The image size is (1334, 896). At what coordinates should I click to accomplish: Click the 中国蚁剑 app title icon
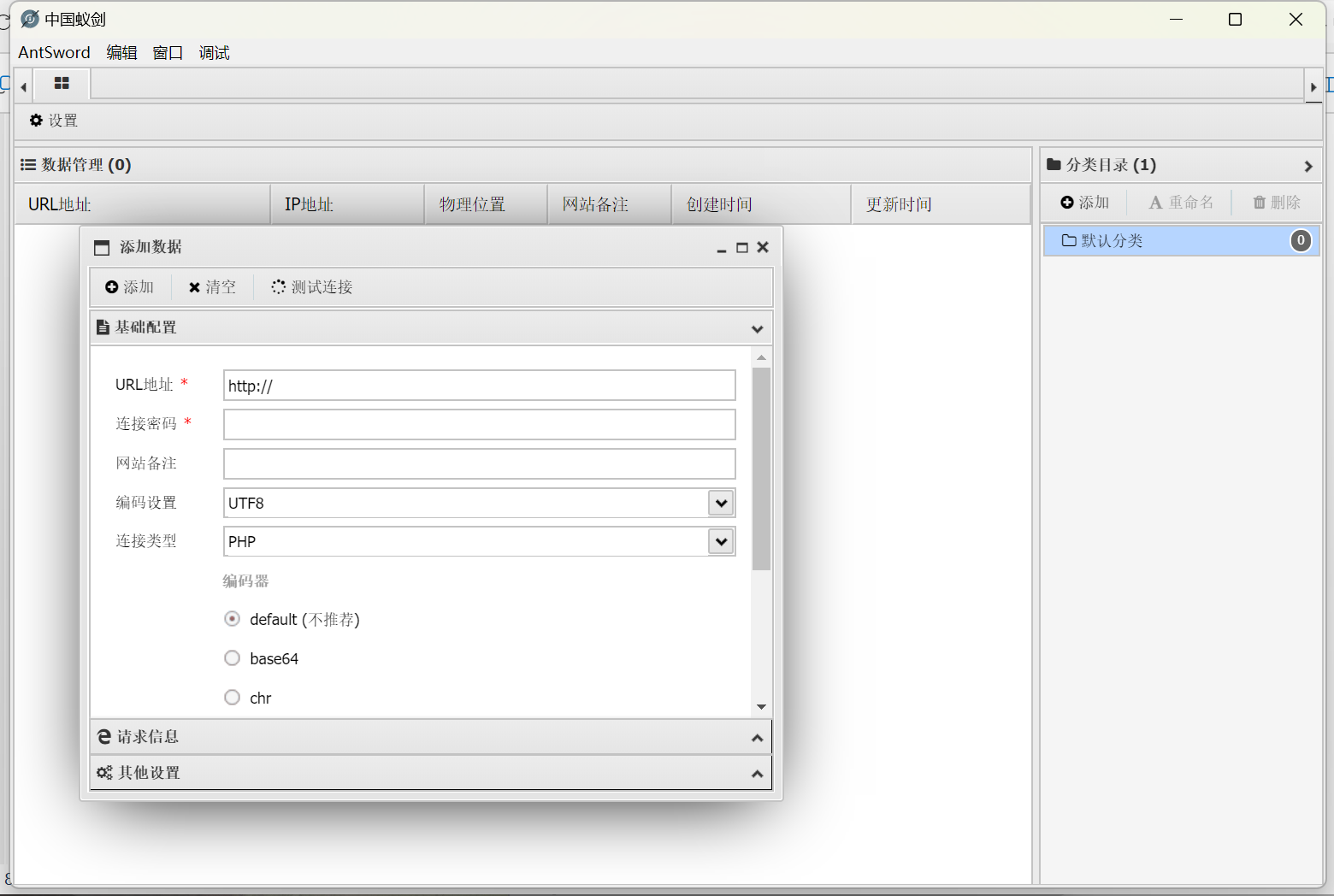pyautogui.click(x=30, y=19)
